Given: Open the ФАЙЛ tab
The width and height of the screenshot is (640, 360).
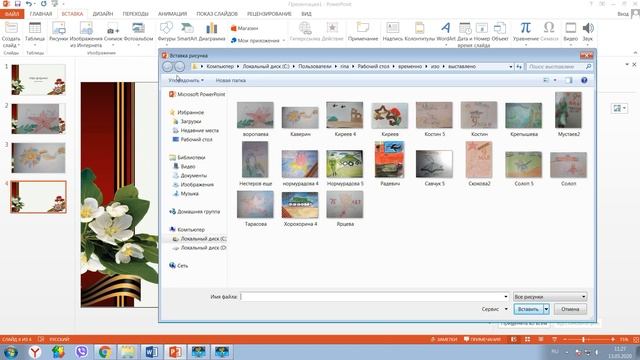Looking at the screenshot, I should pos(12,14).
